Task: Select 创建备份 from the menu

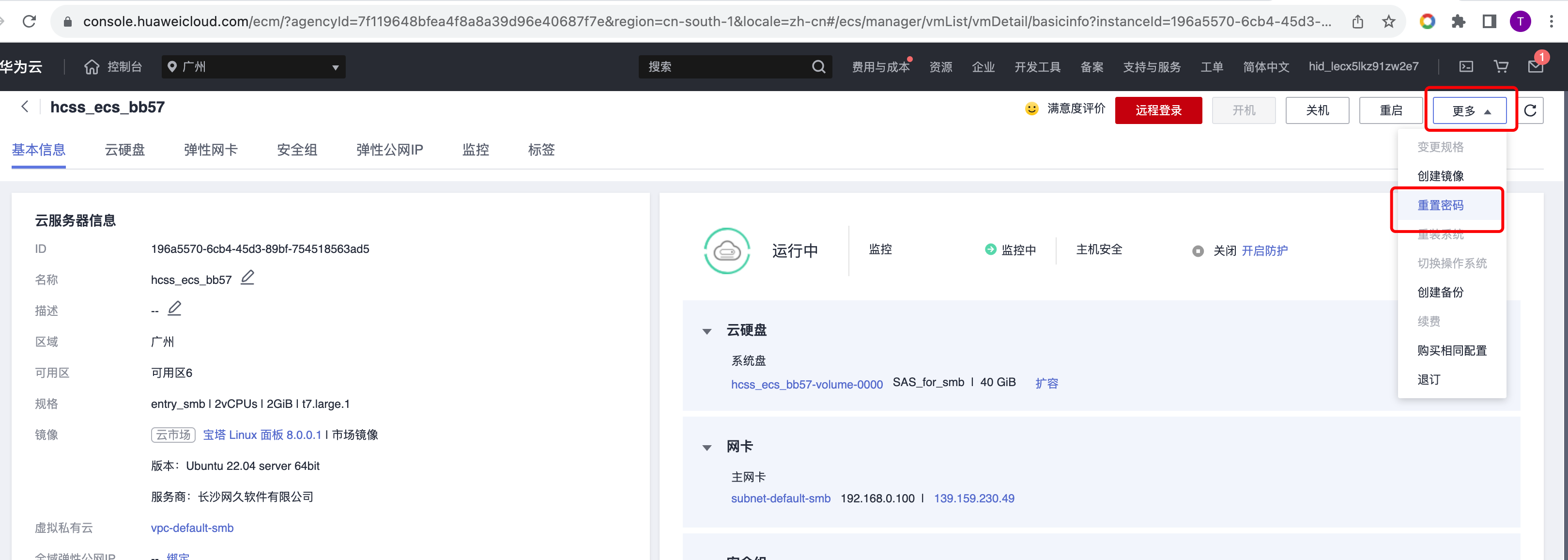Action: pyautogui.click(x=1440, y=292)
